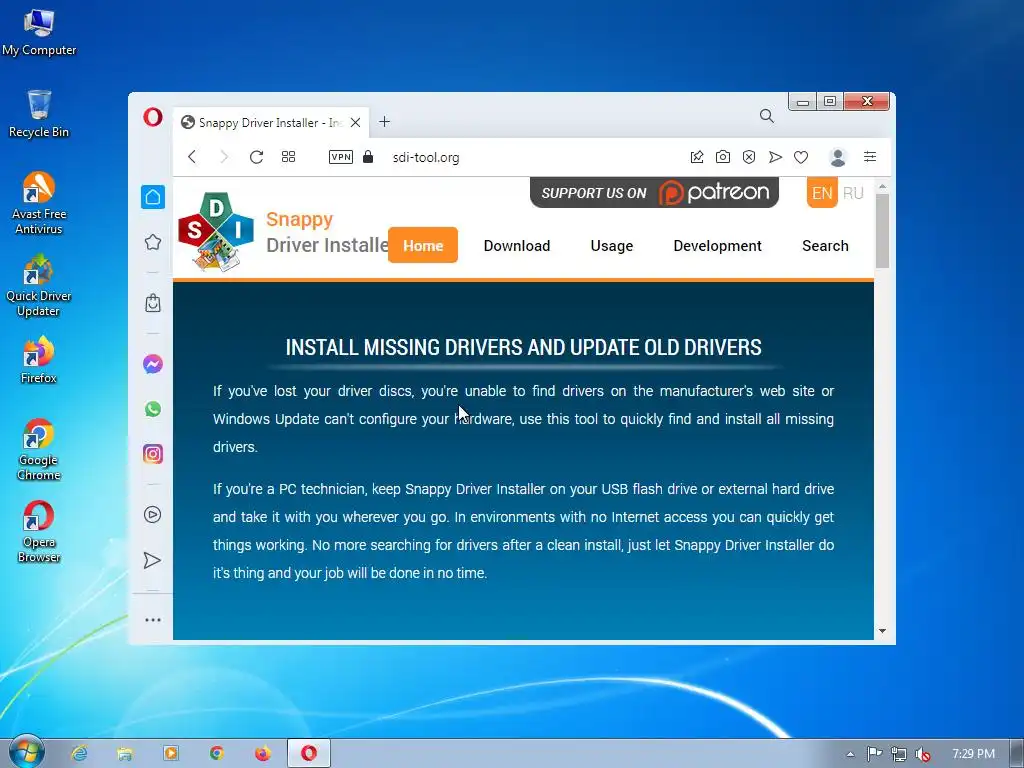Image resolution: width=1024 pixels, height=768 pixels.
Task: Open the Search navigation item
Action: click(x=825, y=246)
